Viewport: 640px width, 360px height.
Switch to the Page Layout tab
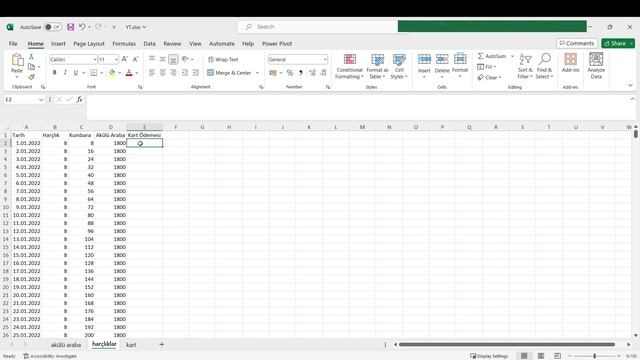pyautogui.click(x=89, y=44)
